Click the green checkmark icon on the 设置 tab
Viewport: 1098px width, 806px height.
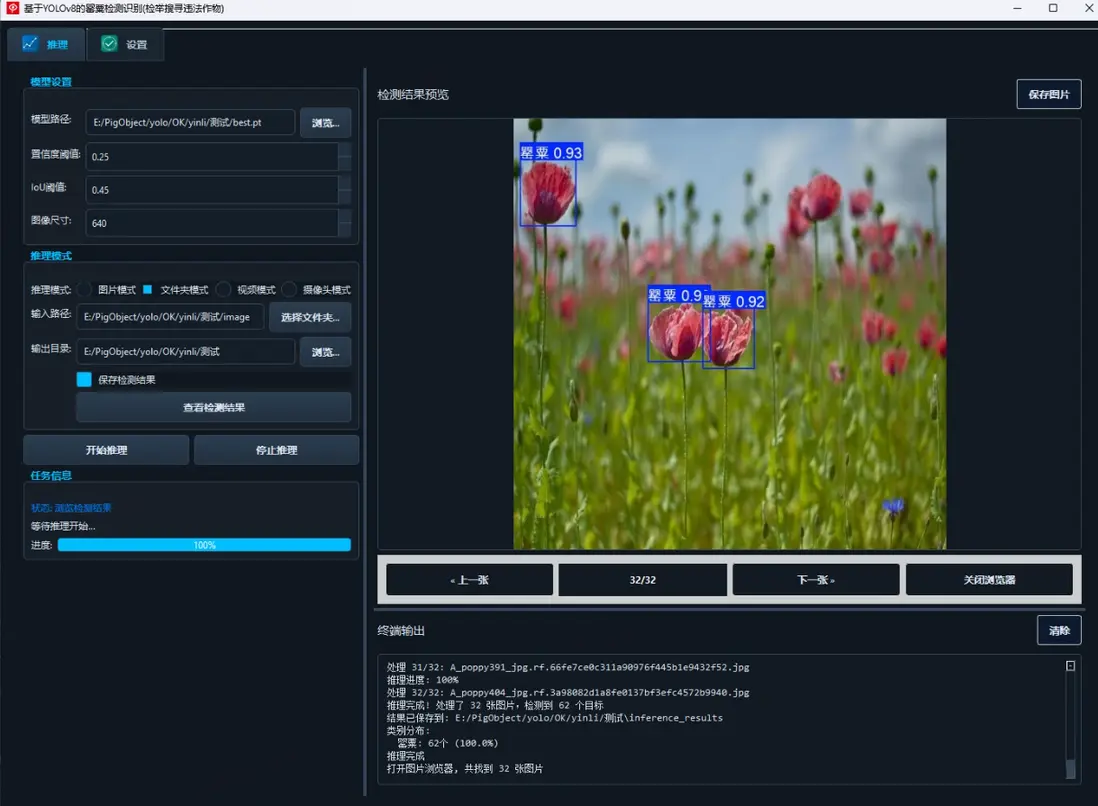(x=109, y=44)
